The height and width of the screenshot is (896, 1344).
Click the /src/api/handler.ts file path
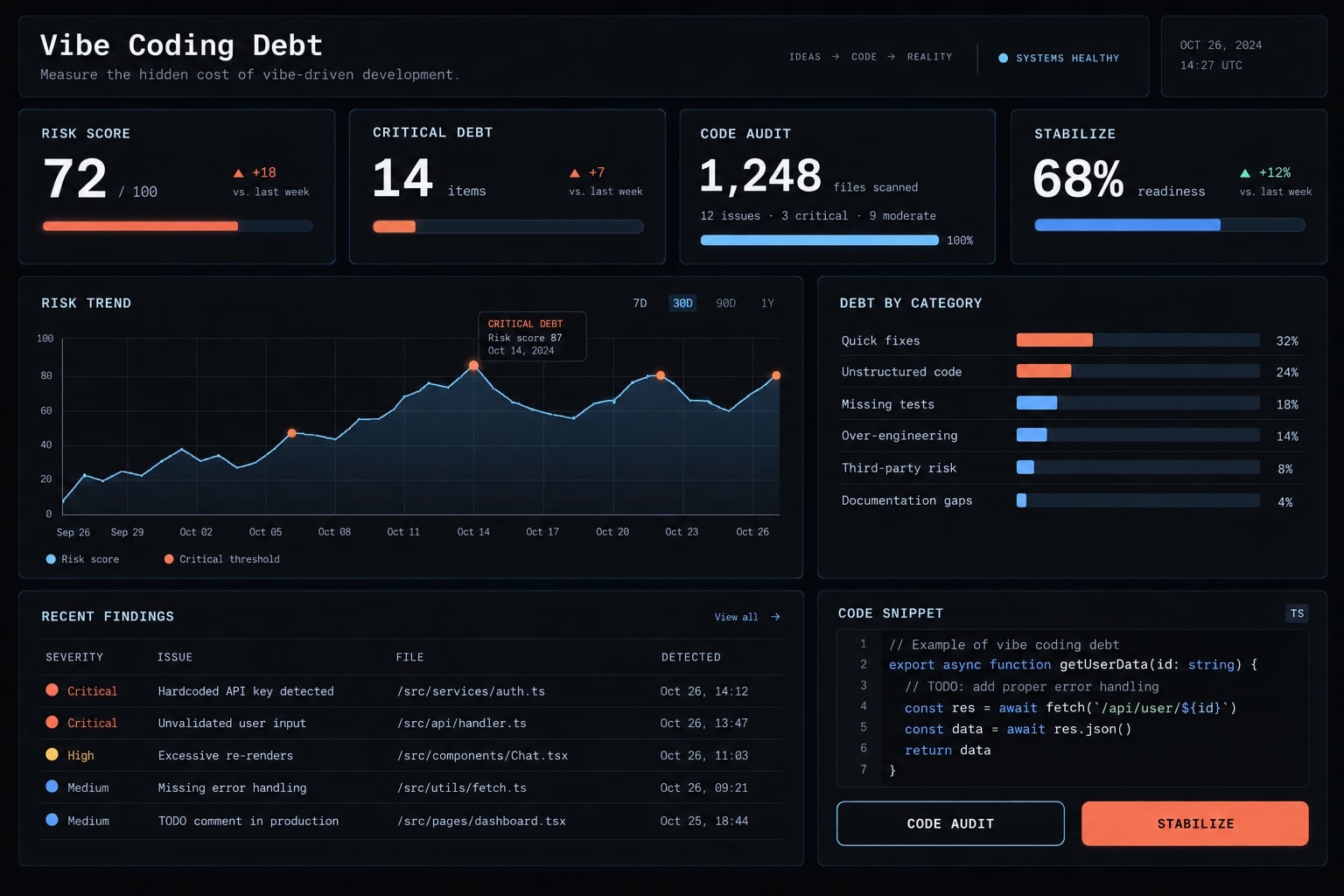(462, 724)
